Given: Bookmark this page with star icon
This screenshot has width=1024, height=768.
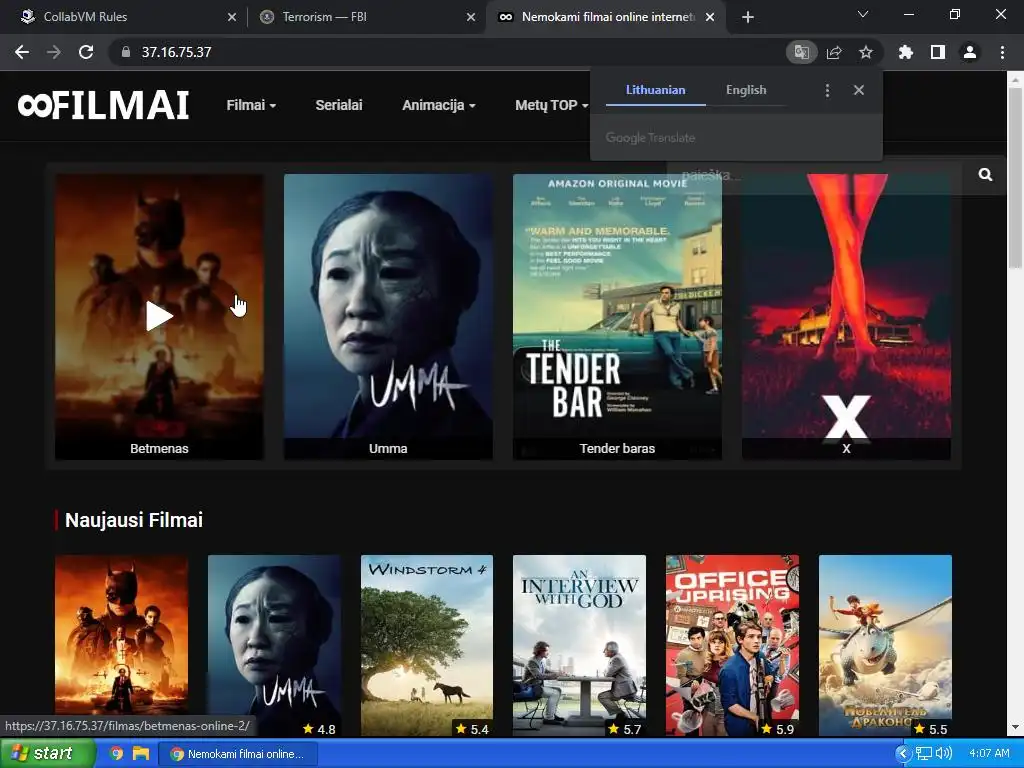Looking at the screenshot, I should click(x=866, y=52).
